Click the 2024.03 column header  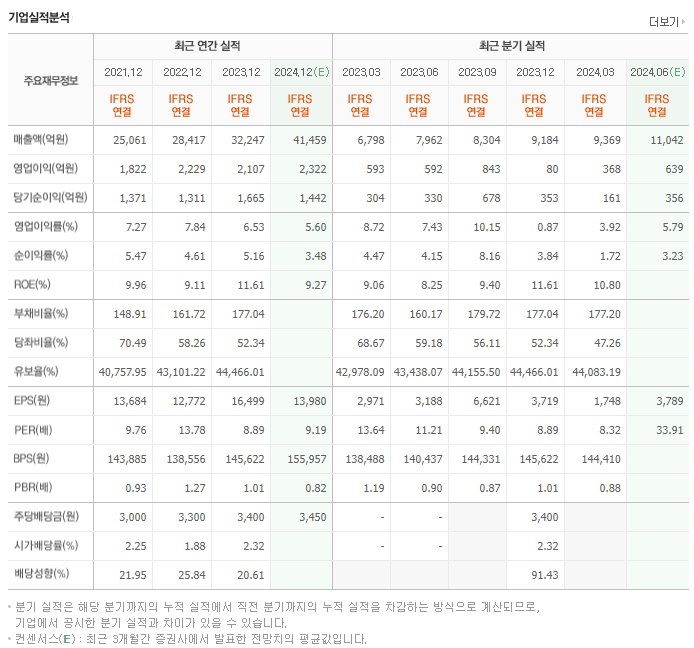point(595,72)
